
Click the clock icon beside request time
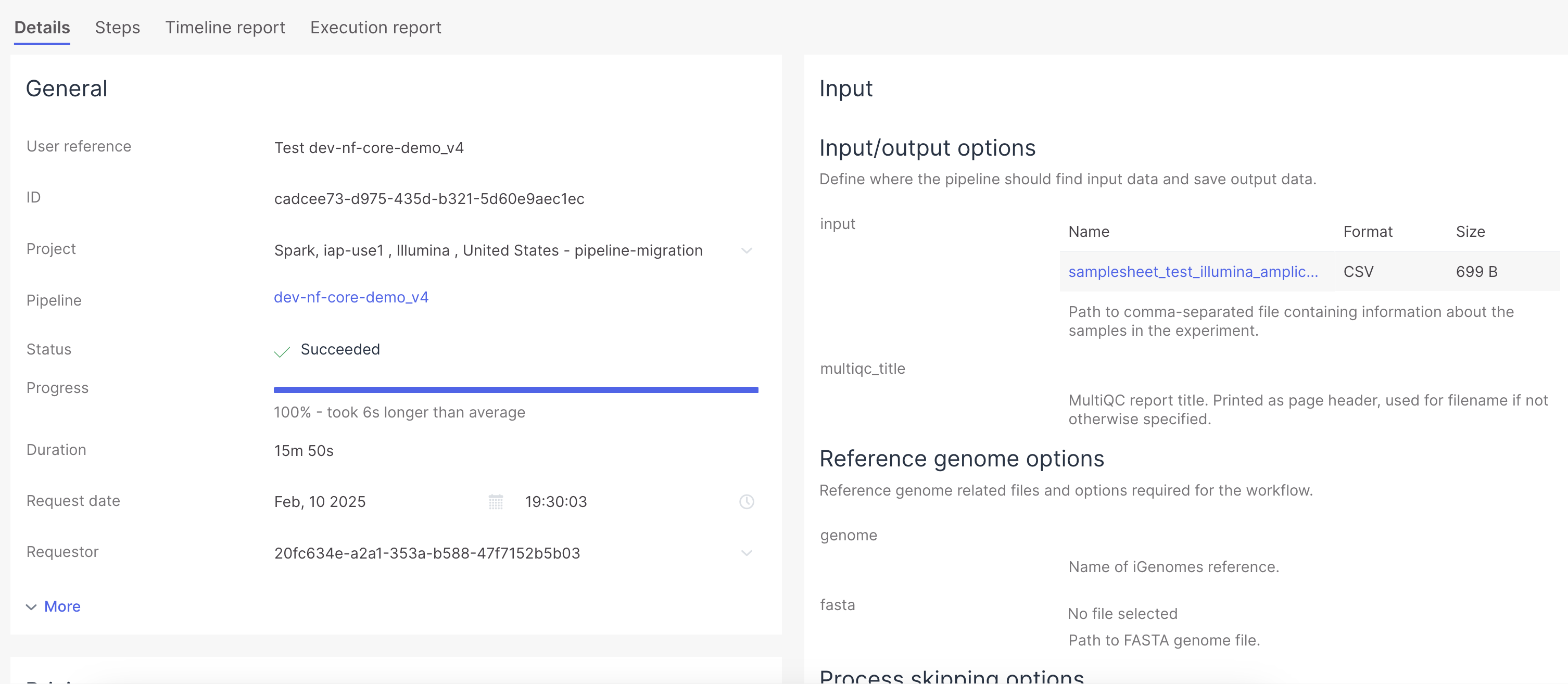click(x=747, y=501)
